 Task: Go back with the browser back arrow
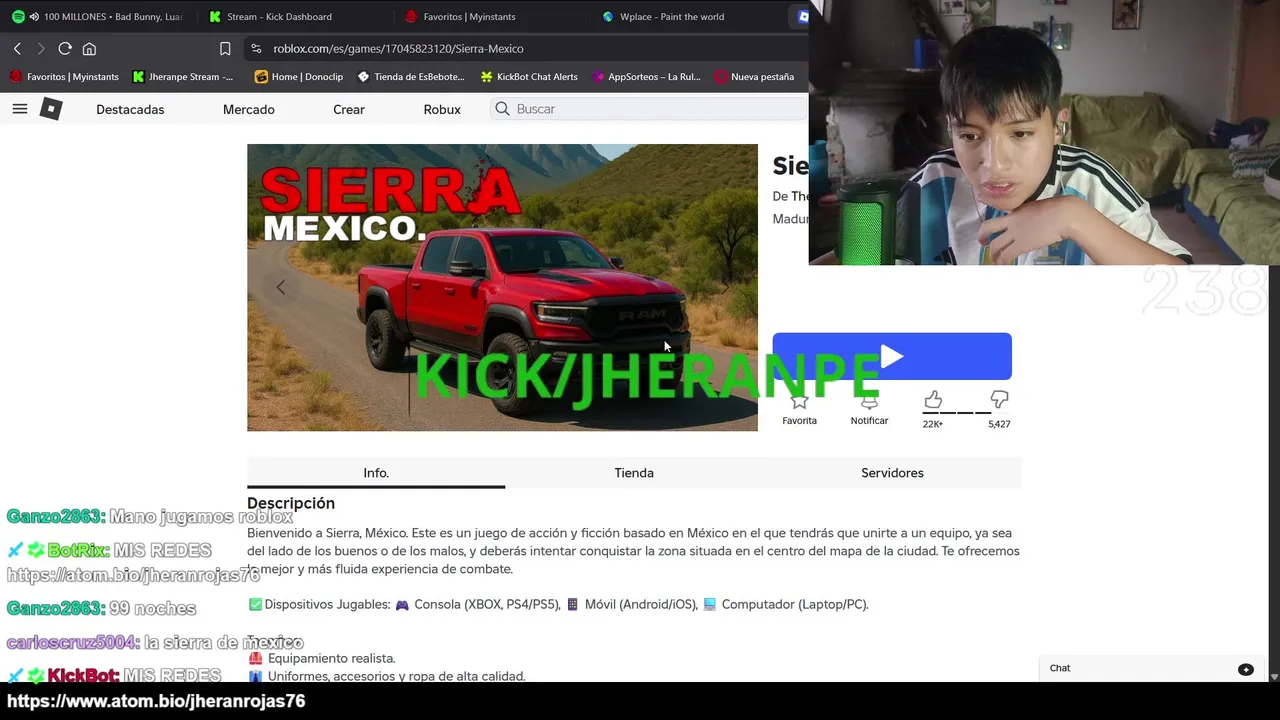pyautogui.click(x=17, y=48)
